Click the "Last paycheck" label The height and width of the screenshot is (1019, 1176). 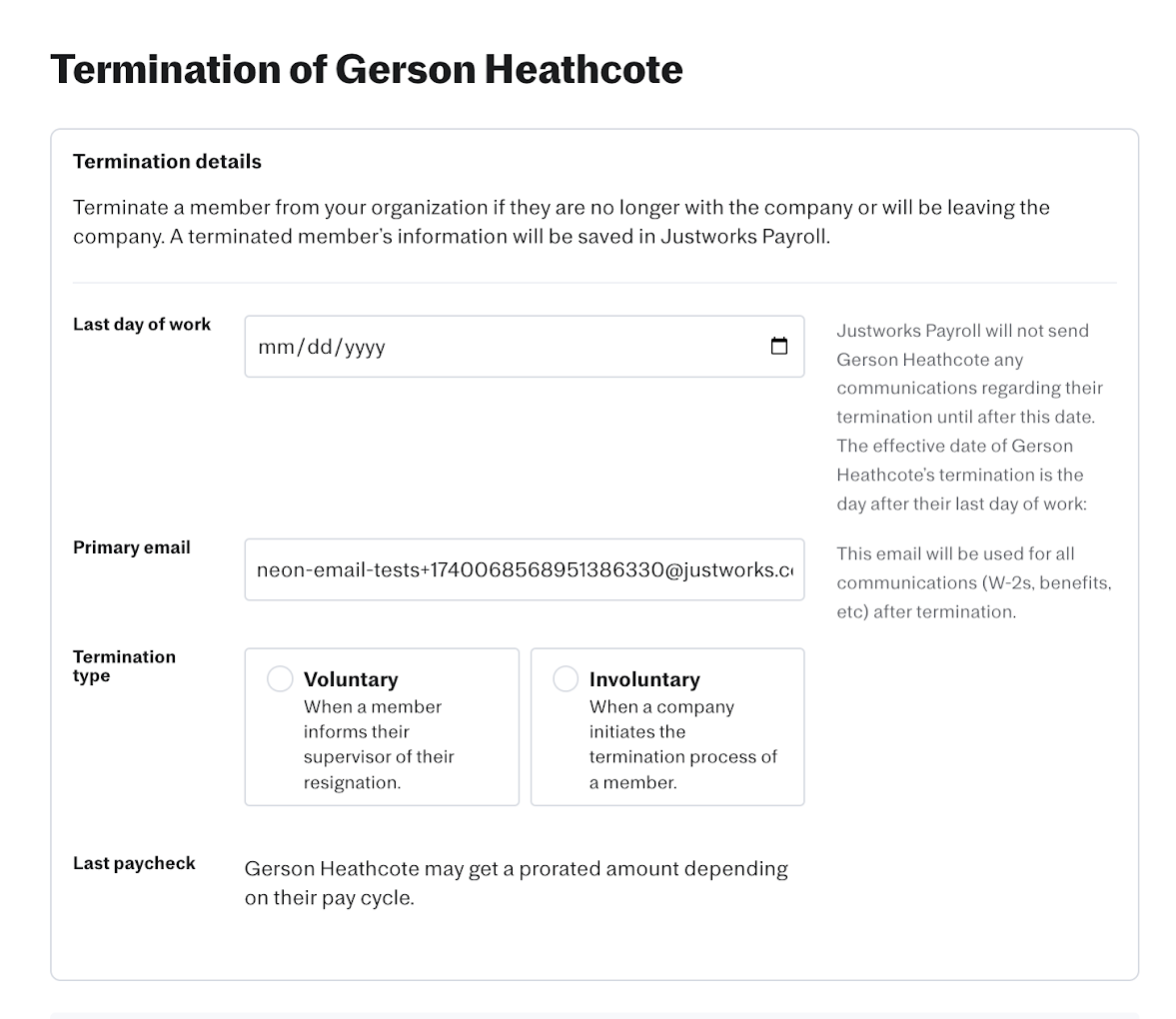pyautogui.click(x=134, y=863)
